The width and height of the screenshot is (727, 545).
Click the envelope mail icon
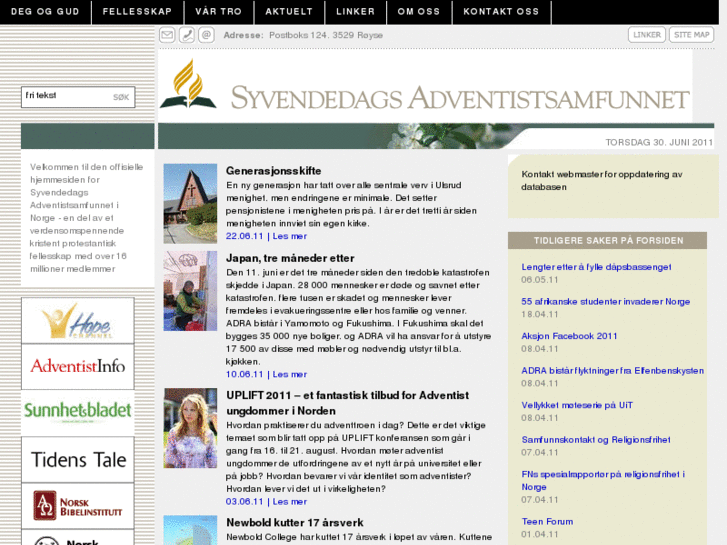[x=167, y=35]
